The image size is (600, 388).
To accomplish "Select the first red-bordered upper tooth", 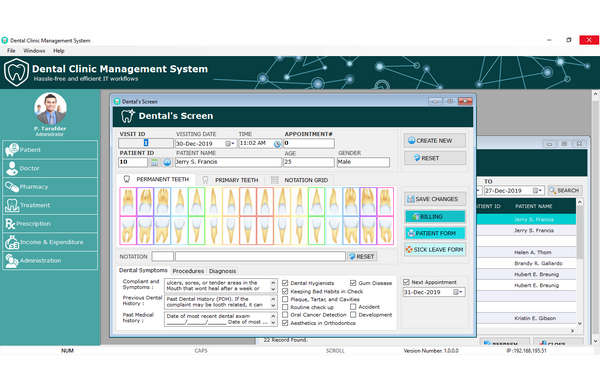I will coord(248,202).
